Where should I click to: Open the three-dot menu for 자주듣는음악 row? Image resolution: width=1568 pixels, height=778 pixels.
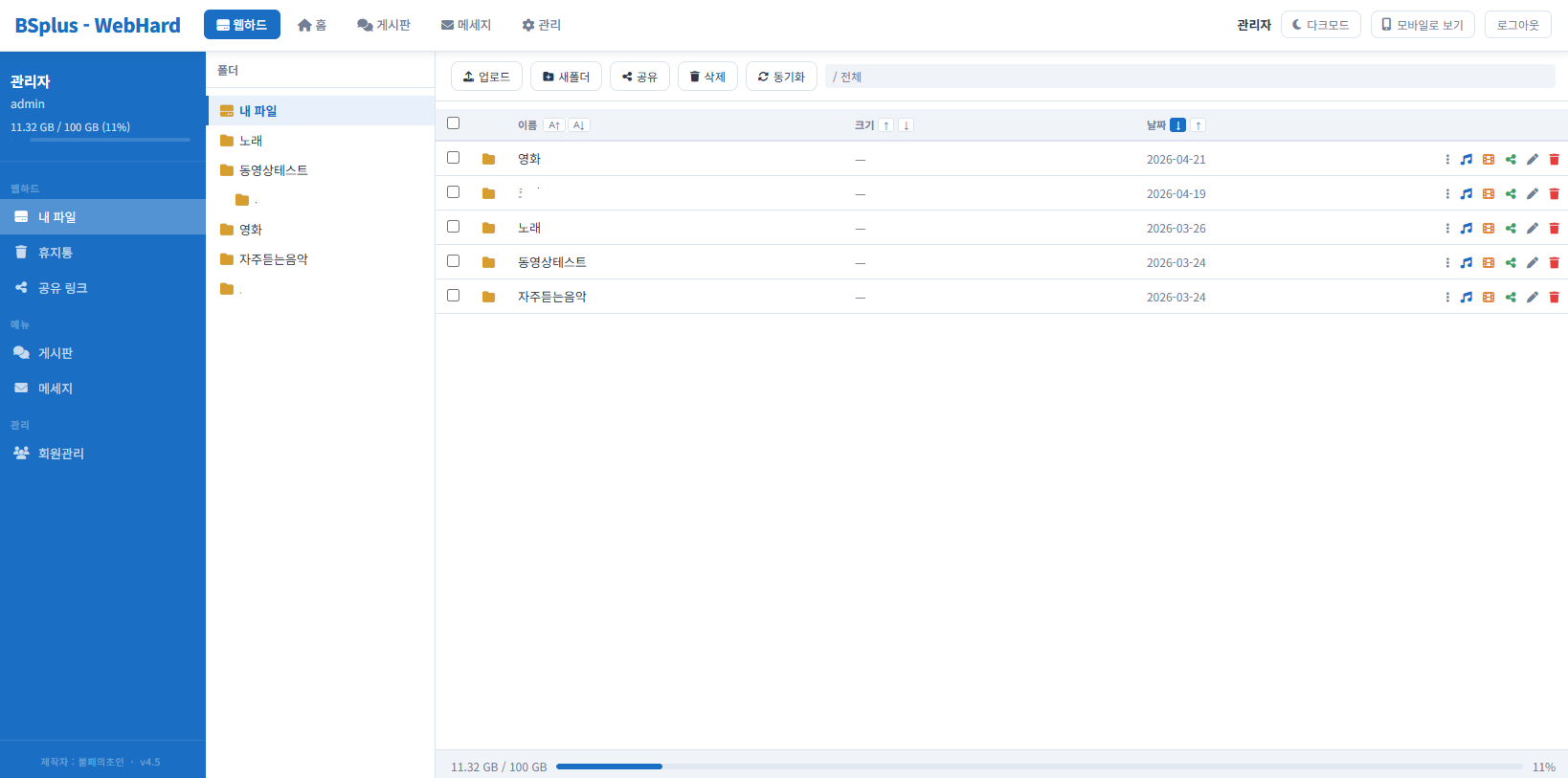tap(1447, 298)
